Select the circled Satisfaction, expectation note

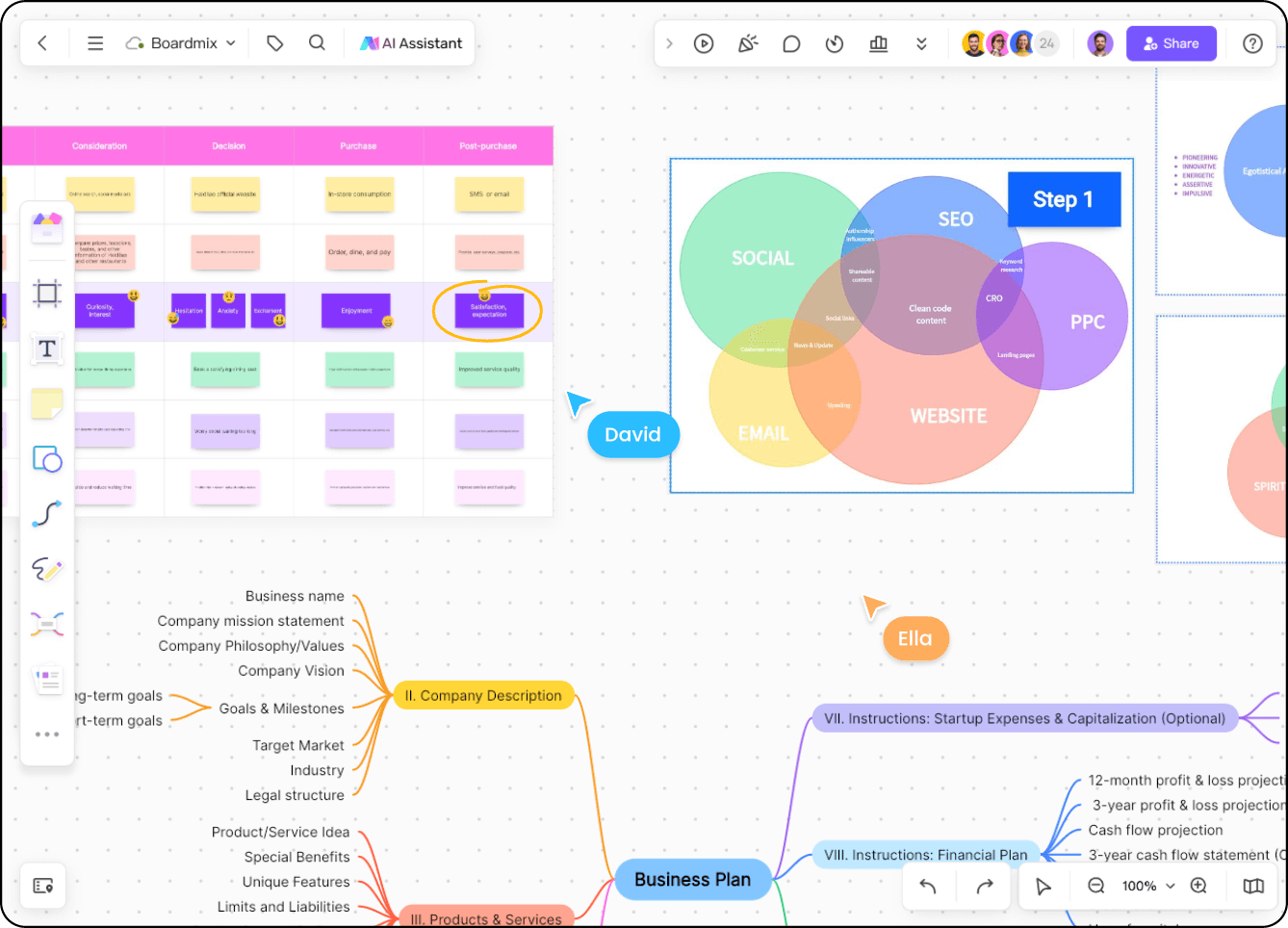pyautogui.click(x=489, y=311)
